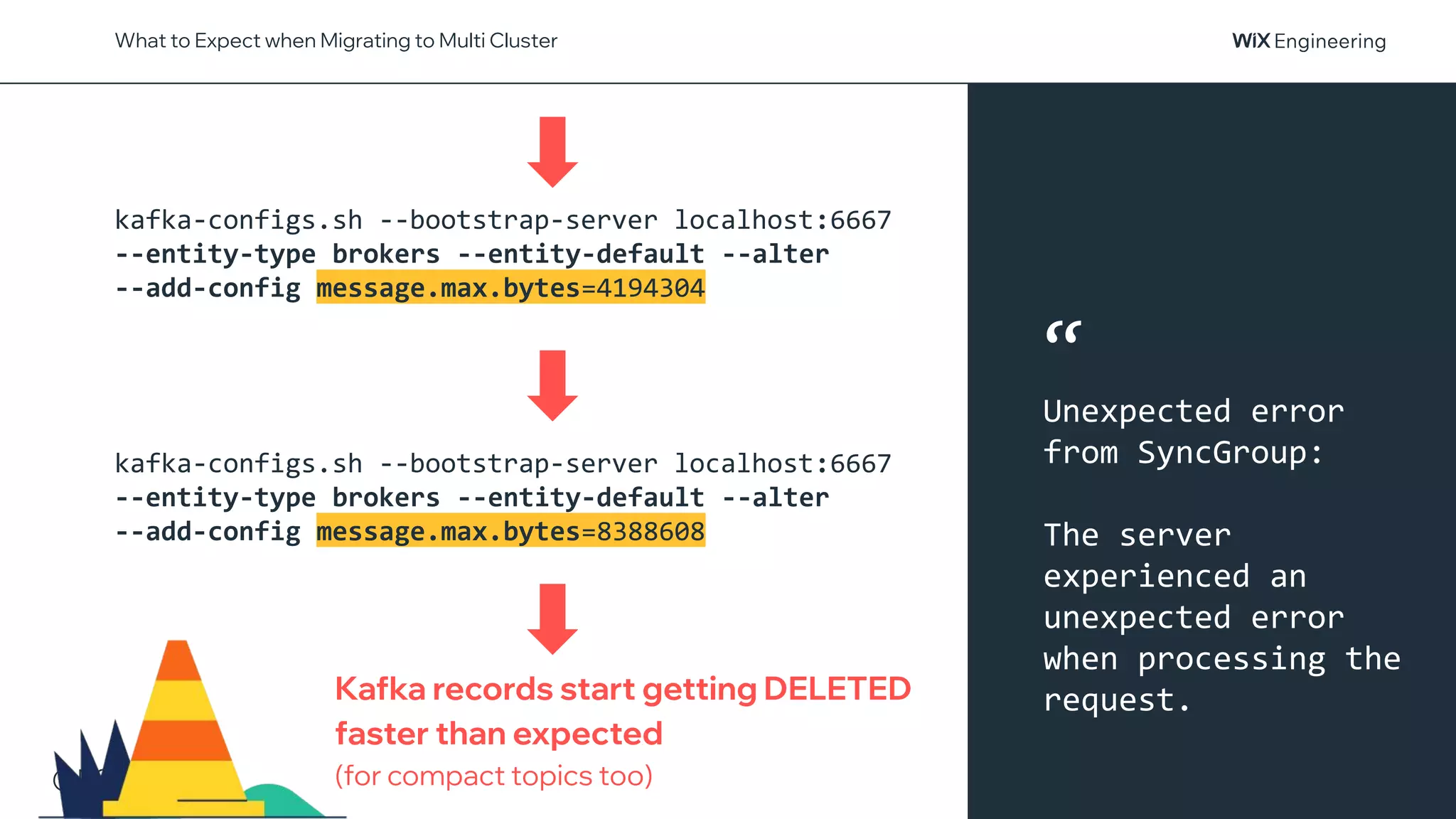Screen dimensions: 1456x819
Task: Click the slide title 'What to Expect when Migrating to Multi Cluster'
Action: (x=336, y=41)
